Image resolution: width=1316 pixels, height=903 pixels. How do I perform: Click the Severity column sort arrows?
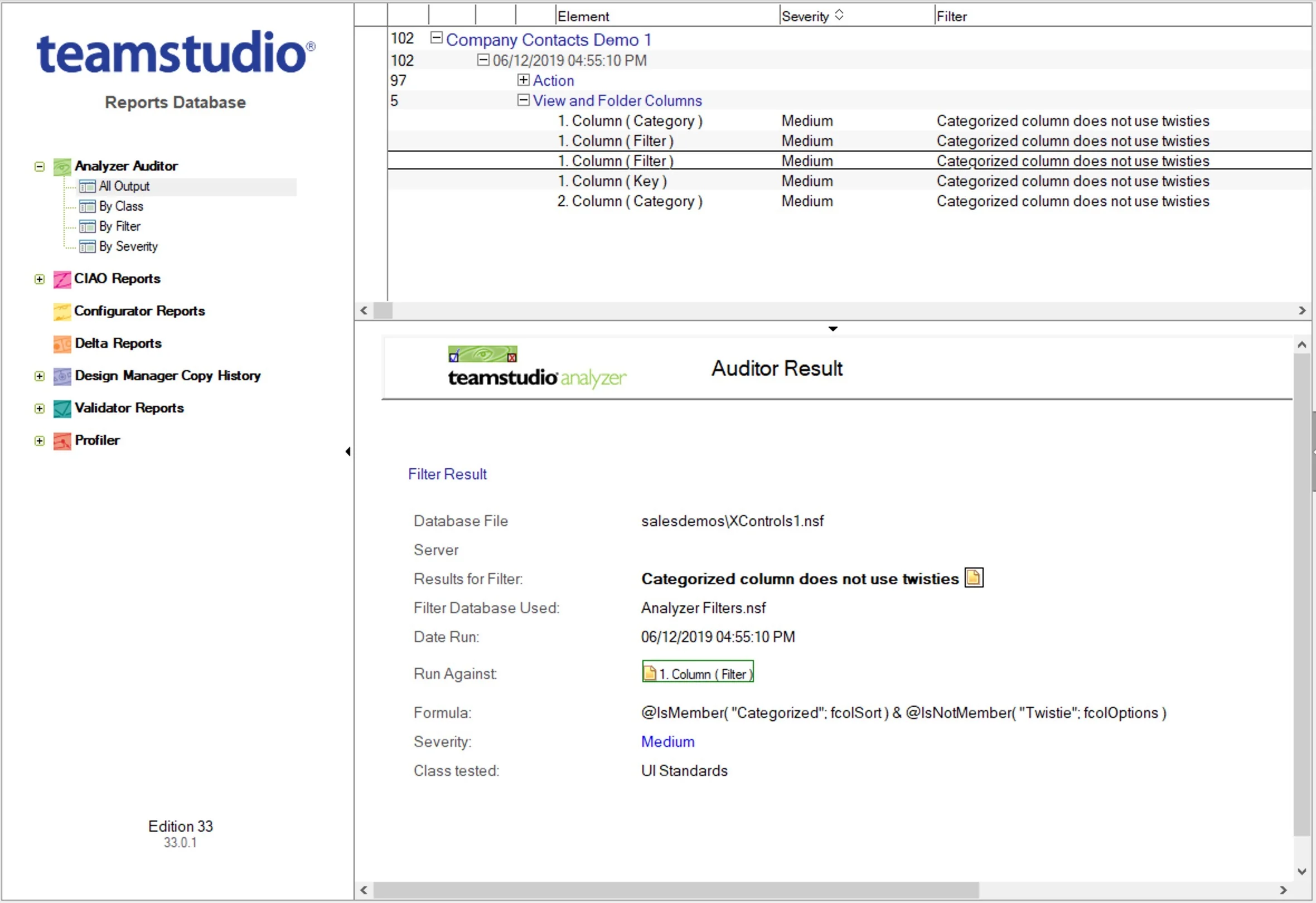tap(839, 15)
